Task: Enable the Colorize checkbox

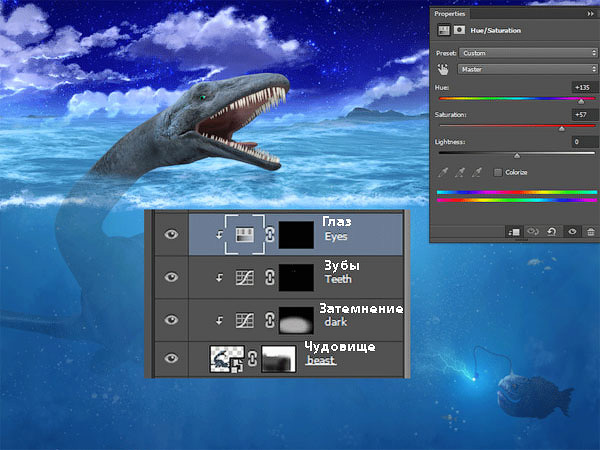Action: pyautogui.click(x=497, y=172)
